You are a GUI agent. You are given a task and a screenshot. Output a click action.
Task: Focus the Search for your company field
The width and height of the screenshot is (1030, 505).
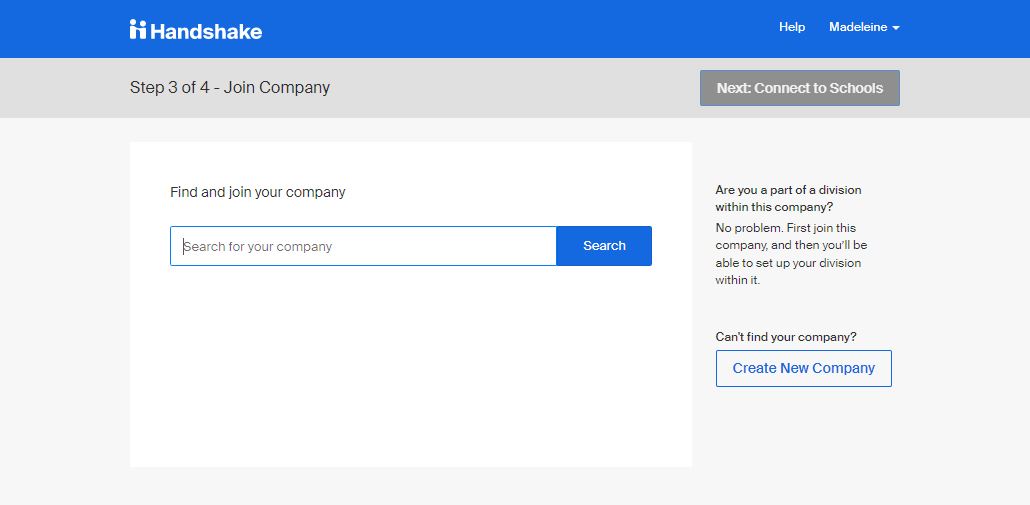coord(363,246)
